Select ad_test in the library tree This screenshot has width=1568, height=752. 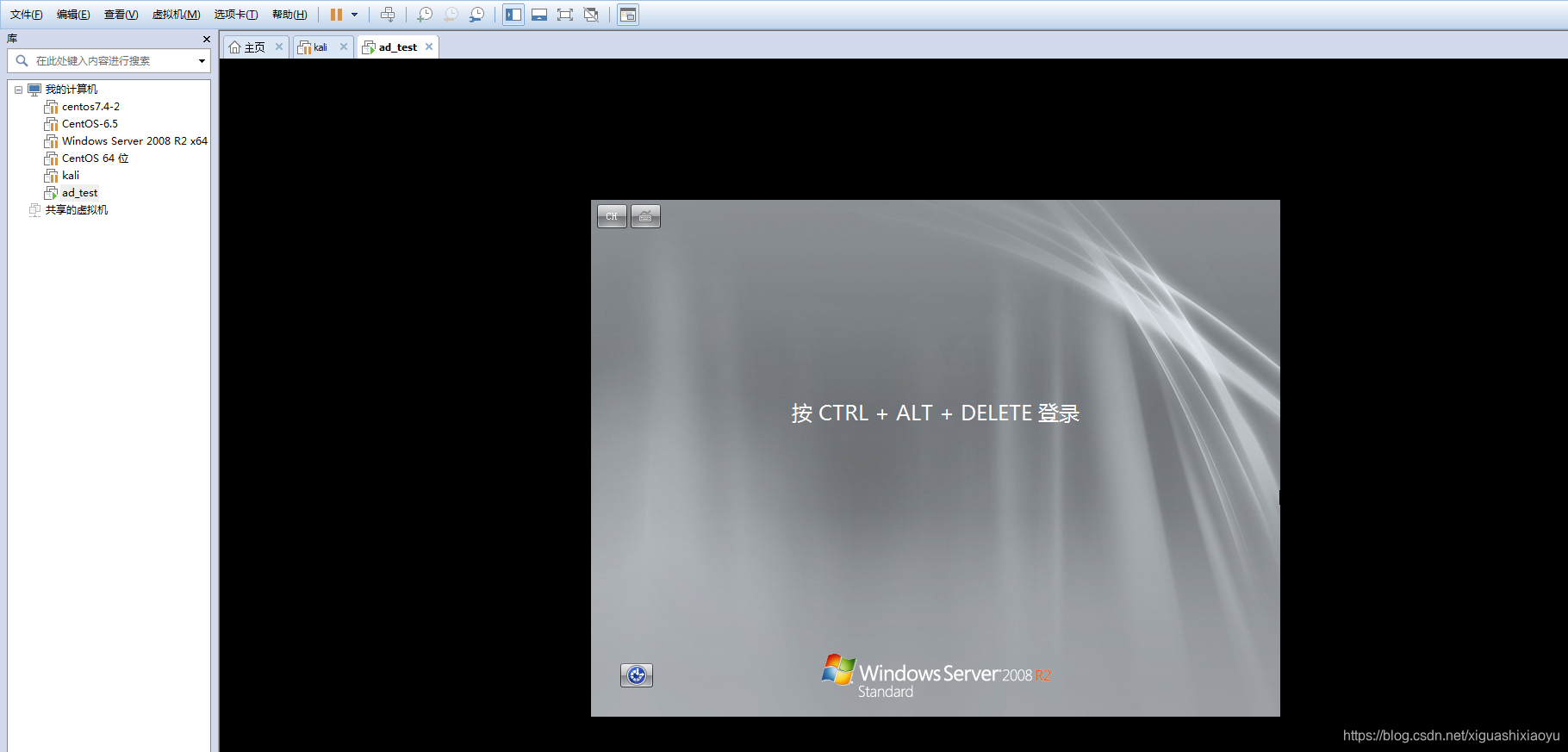coord(79,193)
